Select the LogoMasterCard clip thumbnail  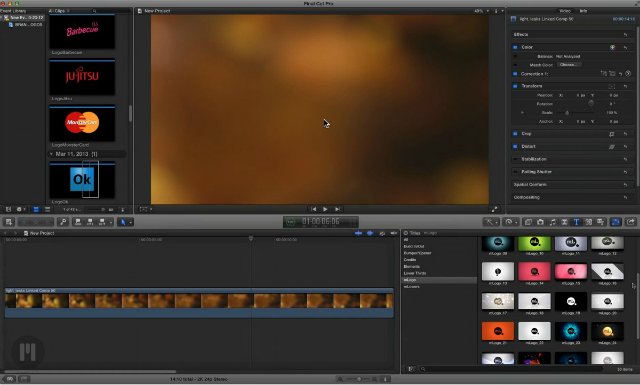82,124
